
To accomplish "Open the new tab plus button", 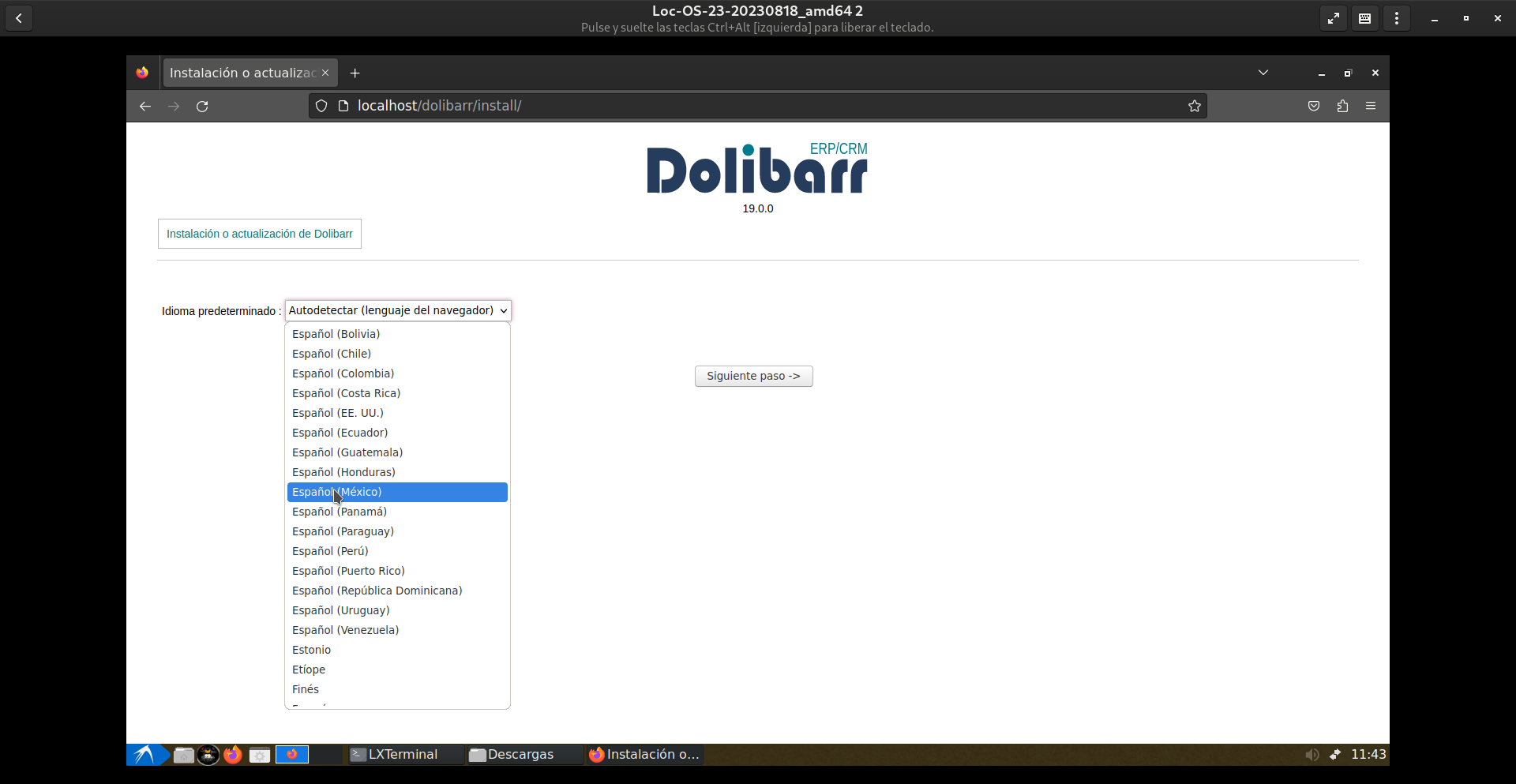I will click(x=355, y=73).
